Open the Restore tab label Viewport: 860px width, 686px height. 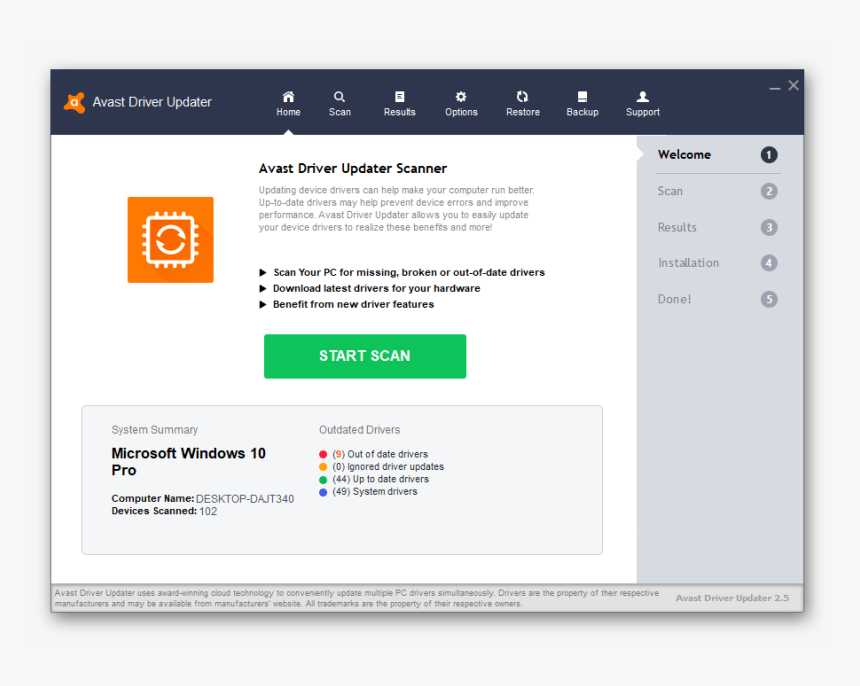[522, 112]
